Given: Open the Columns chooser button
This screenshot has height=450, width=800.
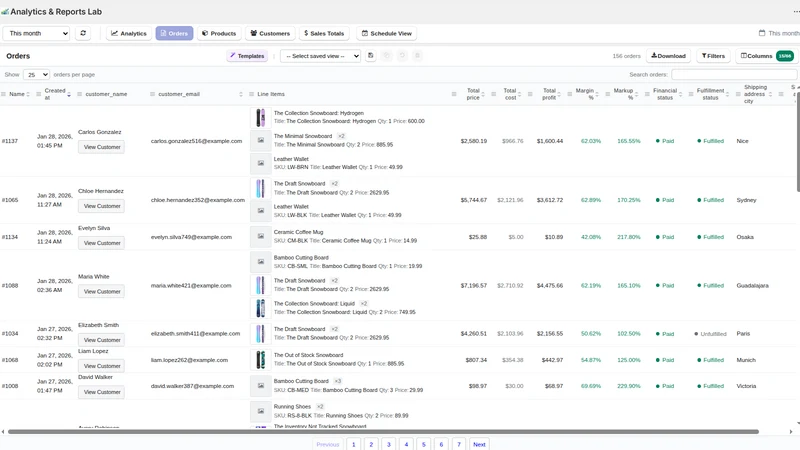Looking at the screenshot, I should click(x=766, y=56).
